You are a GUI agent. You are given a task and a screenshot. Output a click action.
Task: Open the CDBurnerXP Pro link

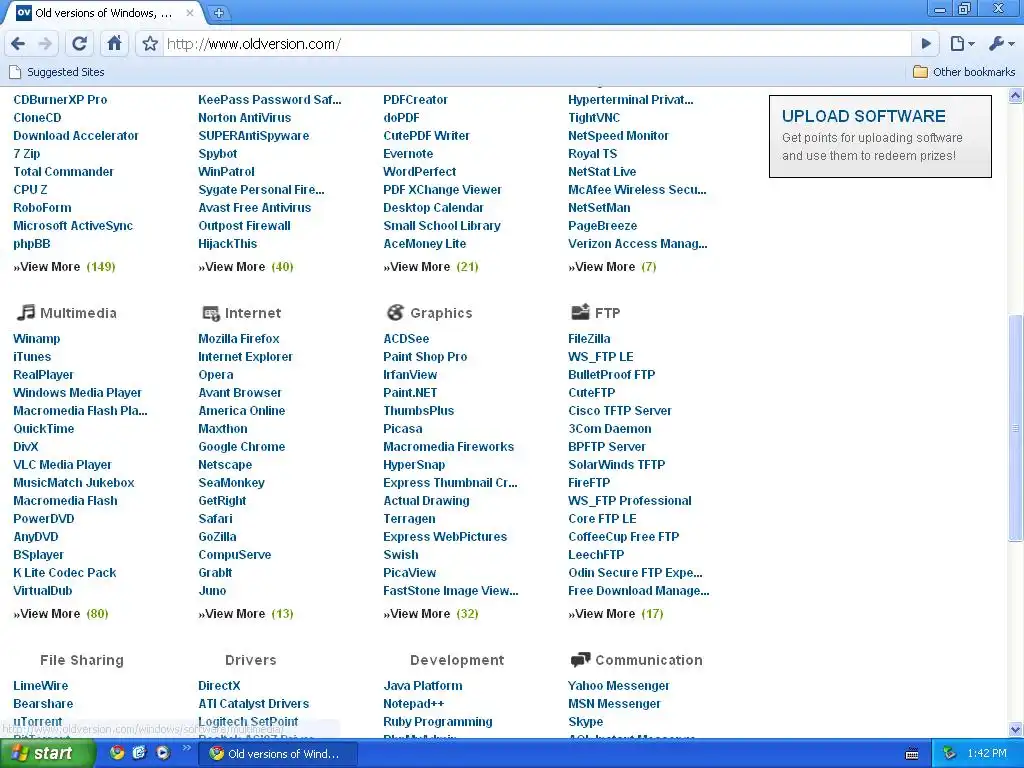pyautogui.click(x=60, y=99)
